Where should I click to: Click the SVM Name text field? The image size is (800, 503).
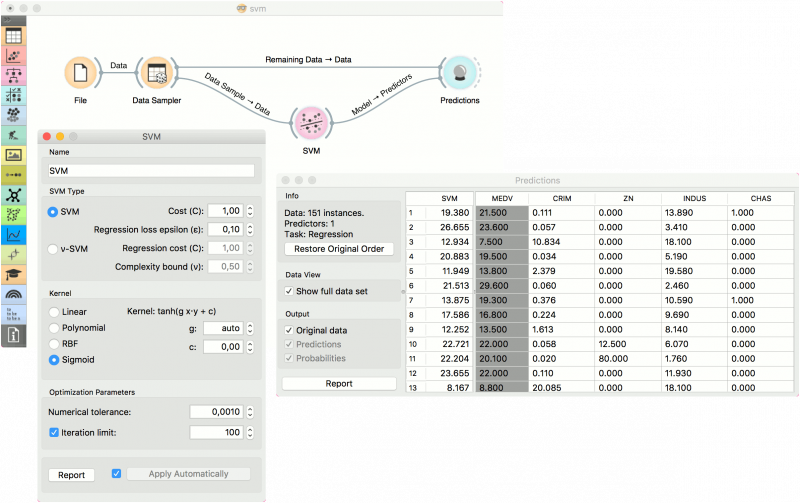click(x=151, y=170)
